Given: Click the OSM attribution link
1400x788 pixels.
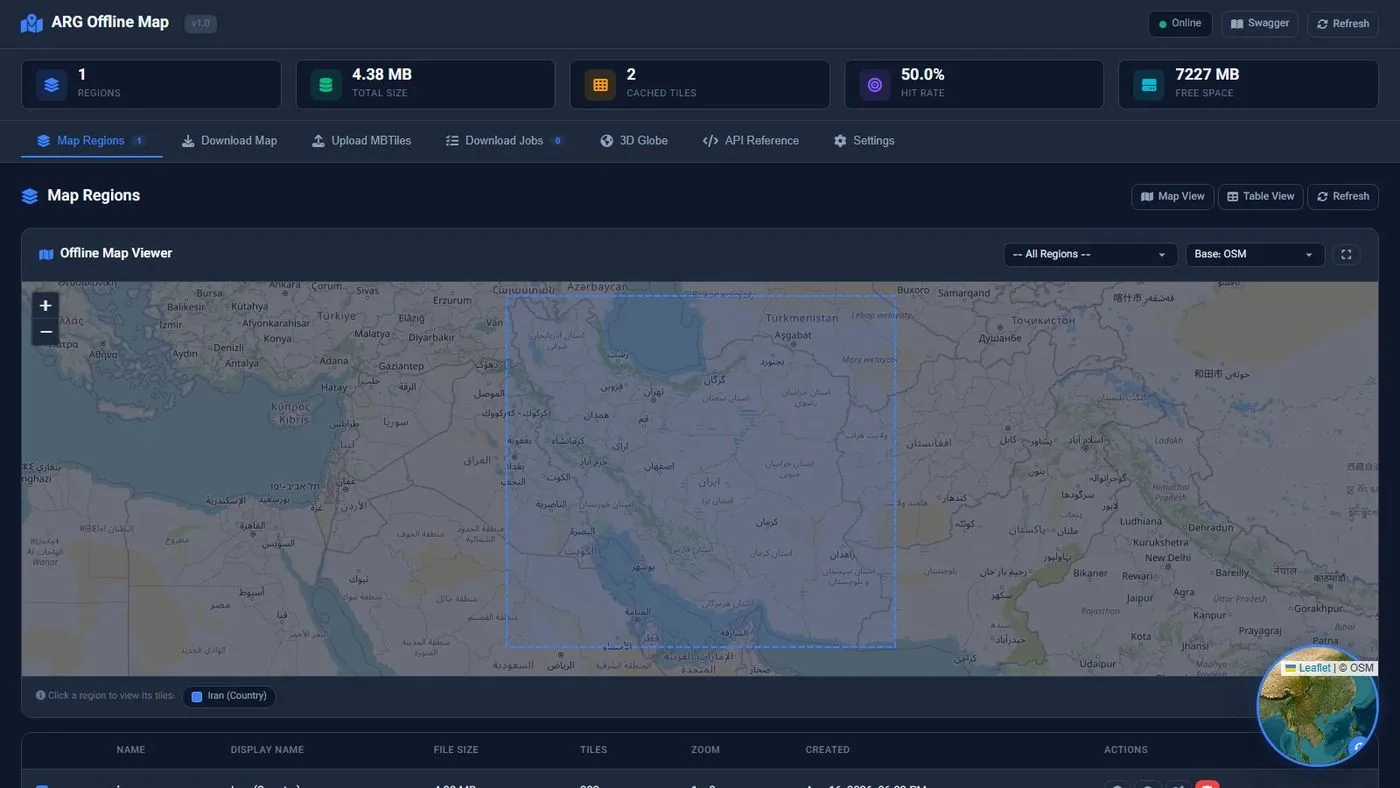Looking at the screenshot, I should point(1362,668).
